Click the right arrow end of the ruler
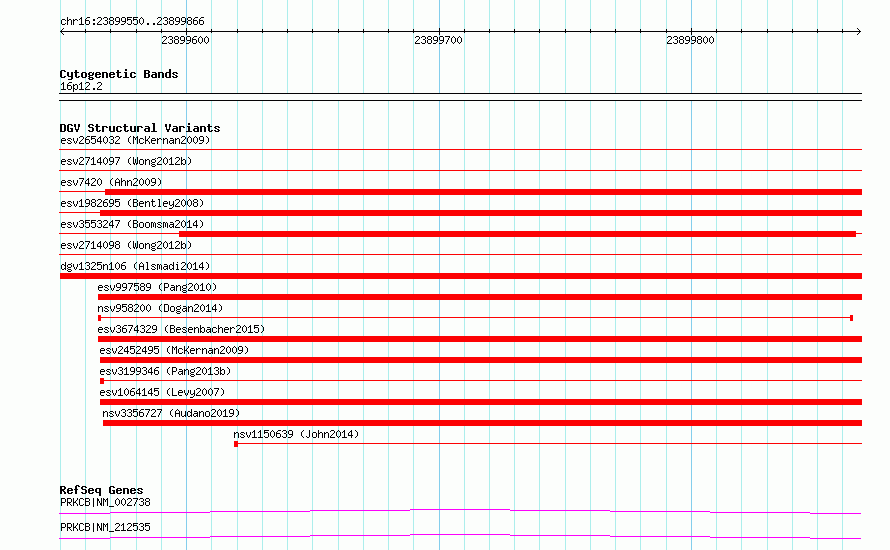Image resolution: width=890 pixels, height=550 pixels. click(x=858, y=32)
